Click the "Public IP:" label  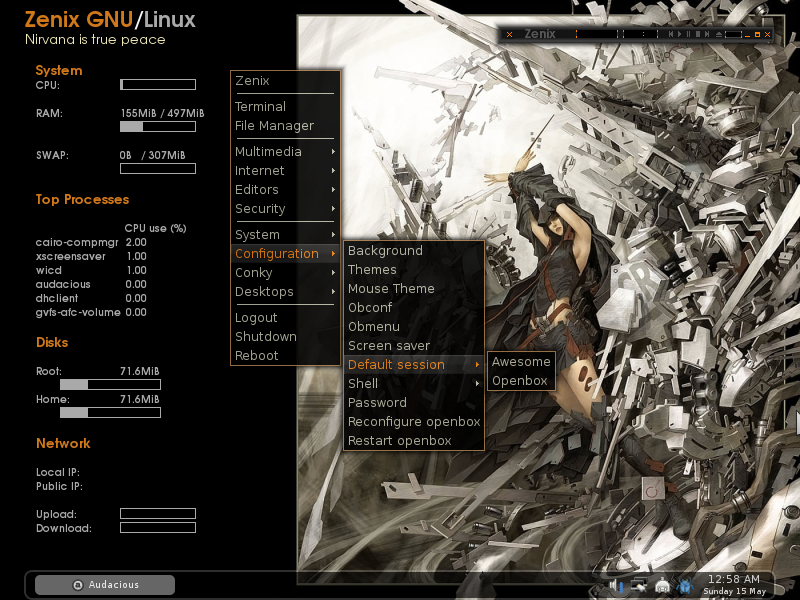click(x=59, y=486)
